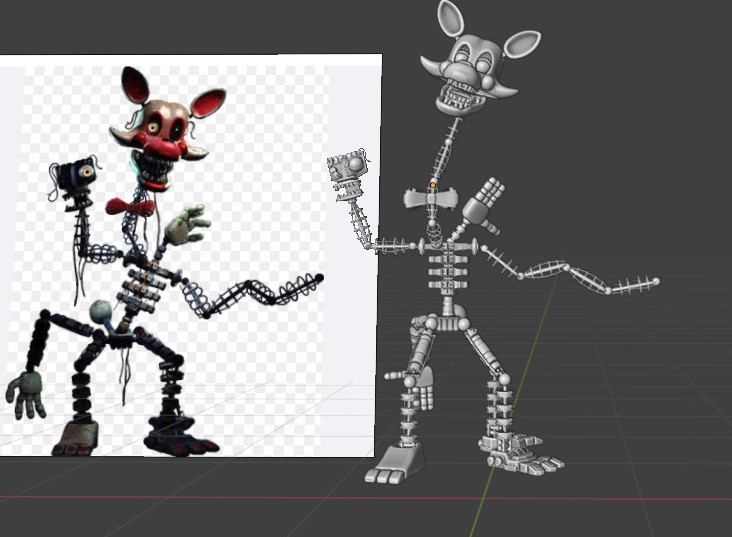Screen dimensions: 732x537
Task: Select the gray model's raised open hand
Action: click(x=484, y=204)
